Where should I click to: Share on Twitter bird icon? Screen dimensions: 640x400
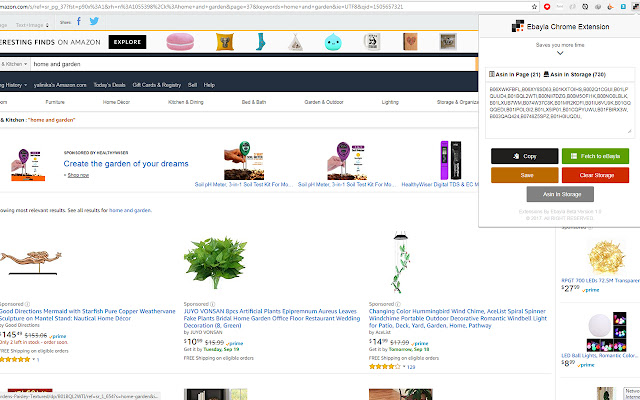(94, 21)
